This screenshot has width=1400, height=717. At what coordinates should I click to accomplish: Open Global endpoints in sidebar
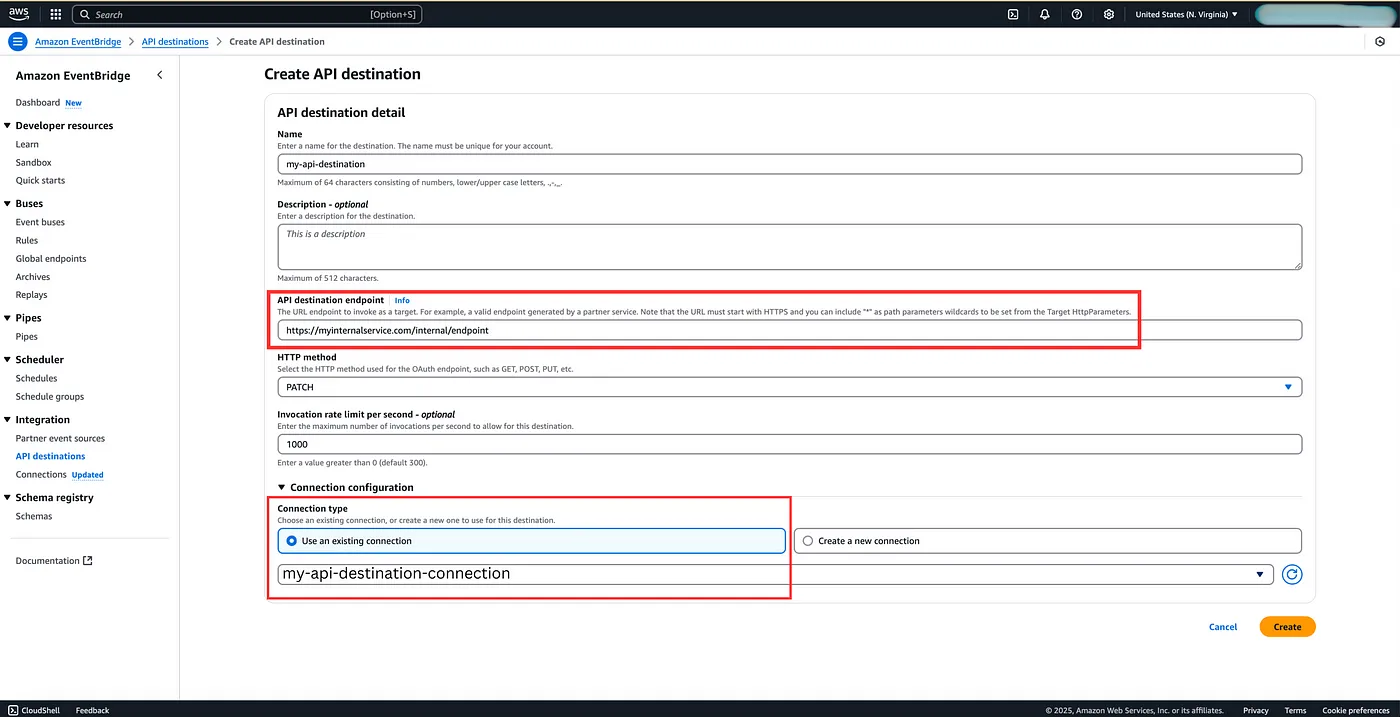coord(51,259)
